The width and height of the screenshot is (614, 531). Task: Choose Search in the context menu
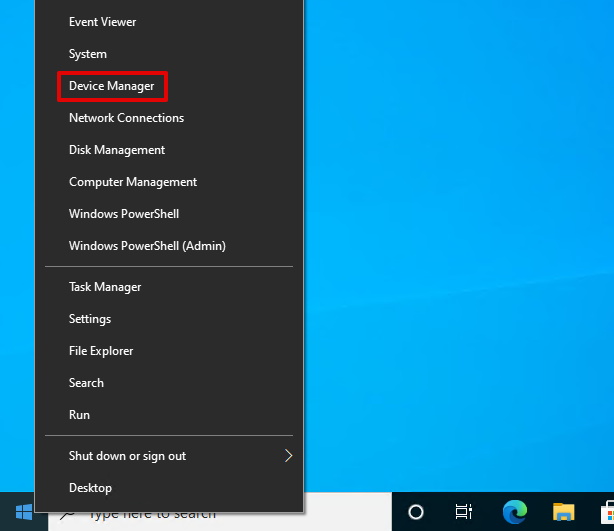point(169,383)
